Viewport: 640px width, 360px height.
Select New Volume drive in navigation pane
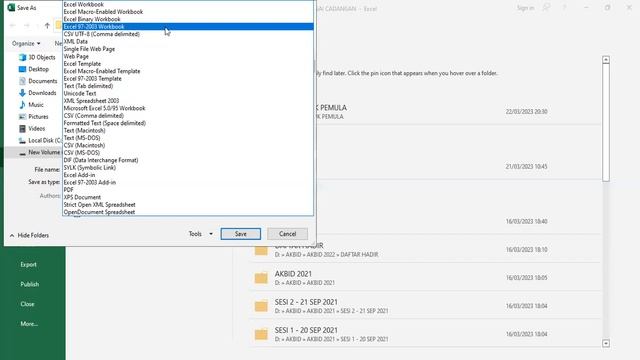pyautogui.click(x=40, y=152)
